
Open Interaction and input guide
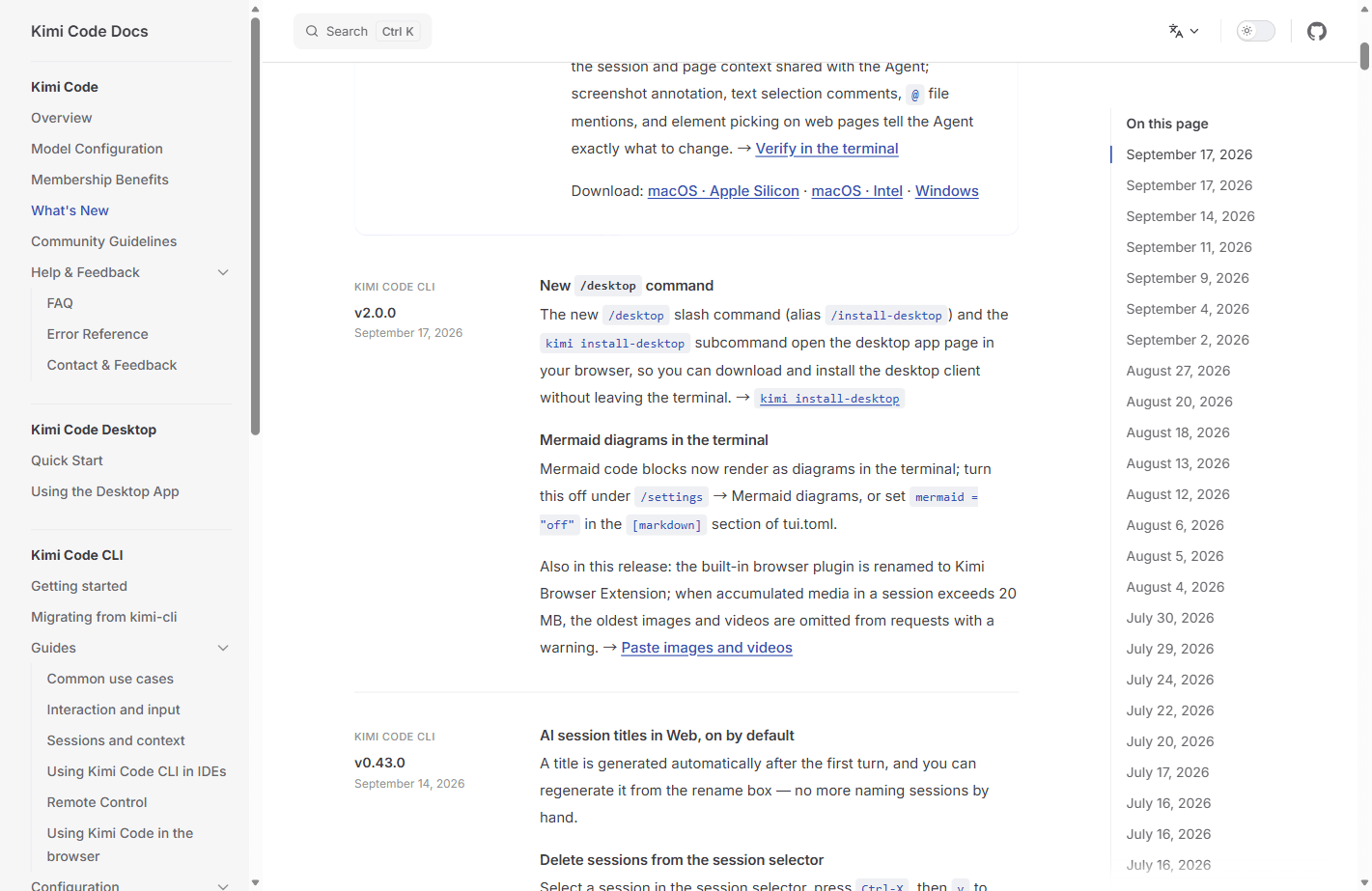point(113,710)
